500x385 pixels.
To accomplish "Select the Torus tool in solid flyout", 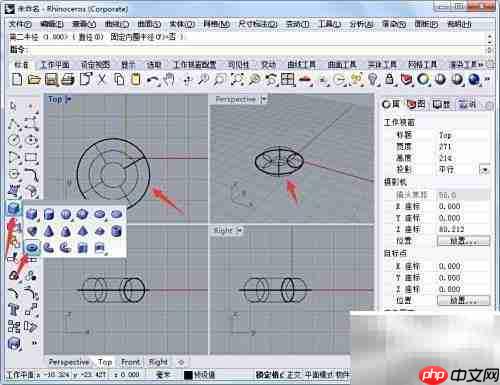I will pos(32,248).
